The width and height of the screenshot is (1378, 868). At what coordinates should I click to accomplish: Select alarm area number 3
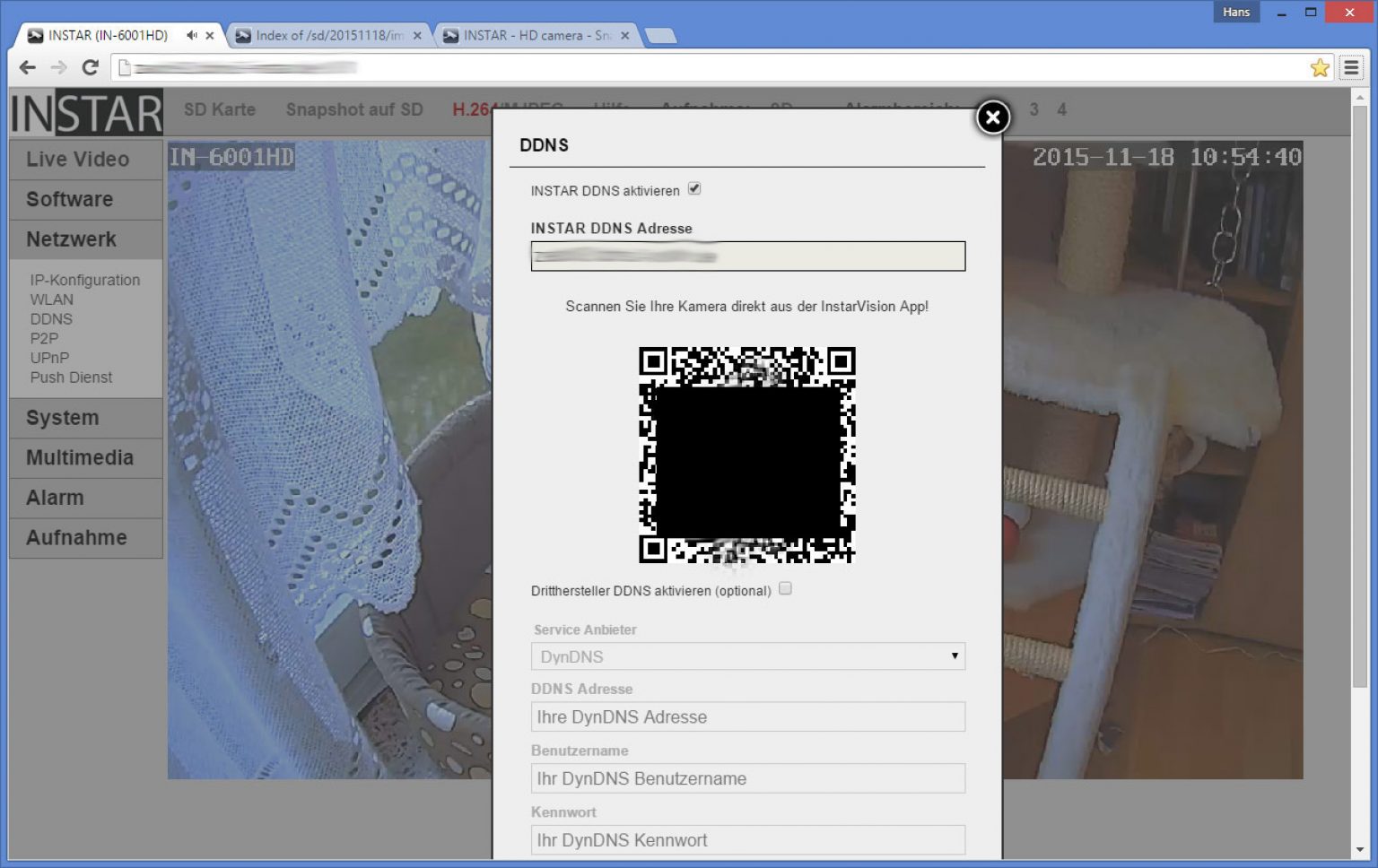(1034, 109)
